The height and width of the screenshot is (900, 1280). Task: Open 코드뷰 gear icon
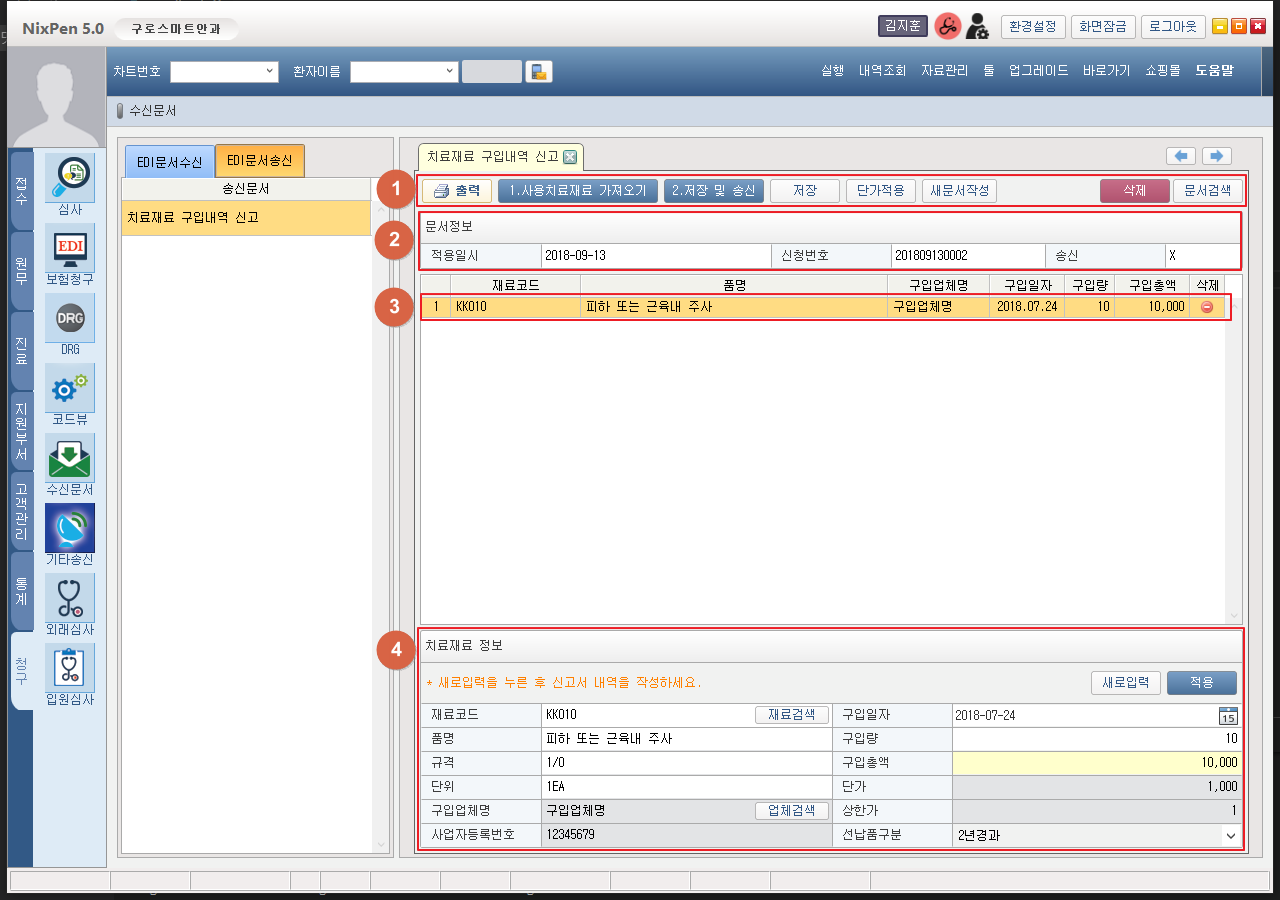click(x=70, y=388)
